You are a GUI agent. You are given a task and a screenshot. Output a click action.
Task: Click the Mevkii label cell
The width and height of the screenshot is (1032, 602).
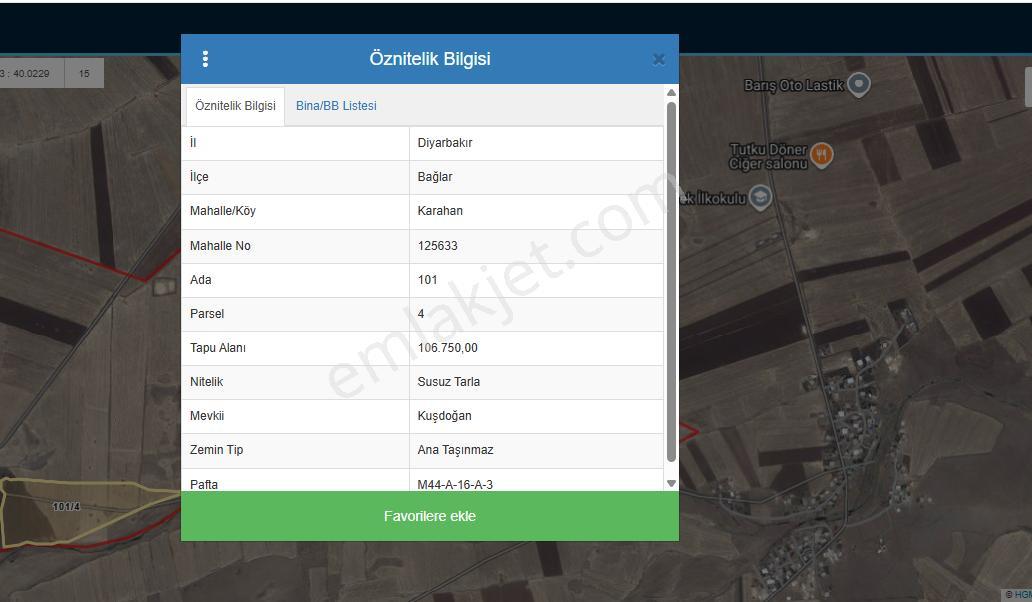[x=296, y=416]
